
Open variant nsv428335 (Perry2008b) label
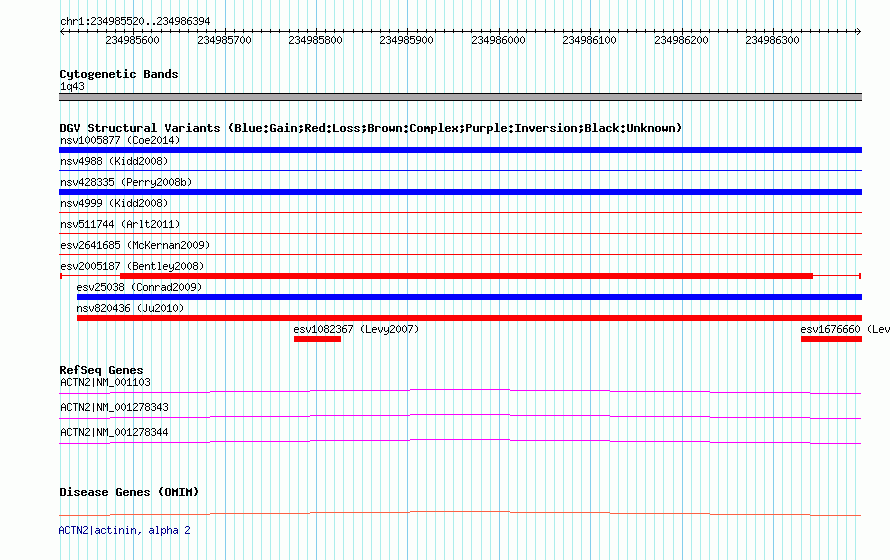tap(126, 182)
